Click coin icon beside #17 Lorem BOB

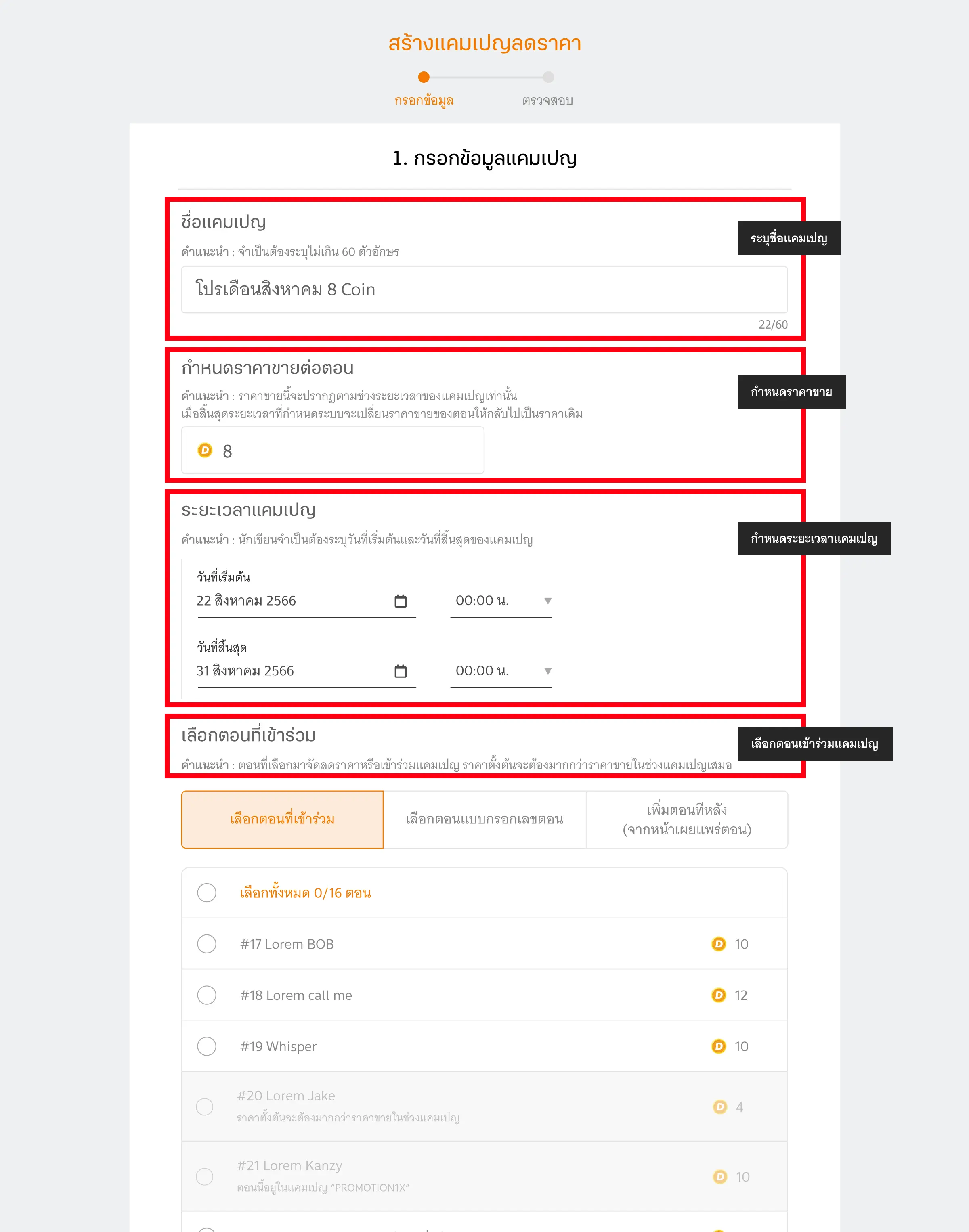pyautogui.click(x=719, y=944)
